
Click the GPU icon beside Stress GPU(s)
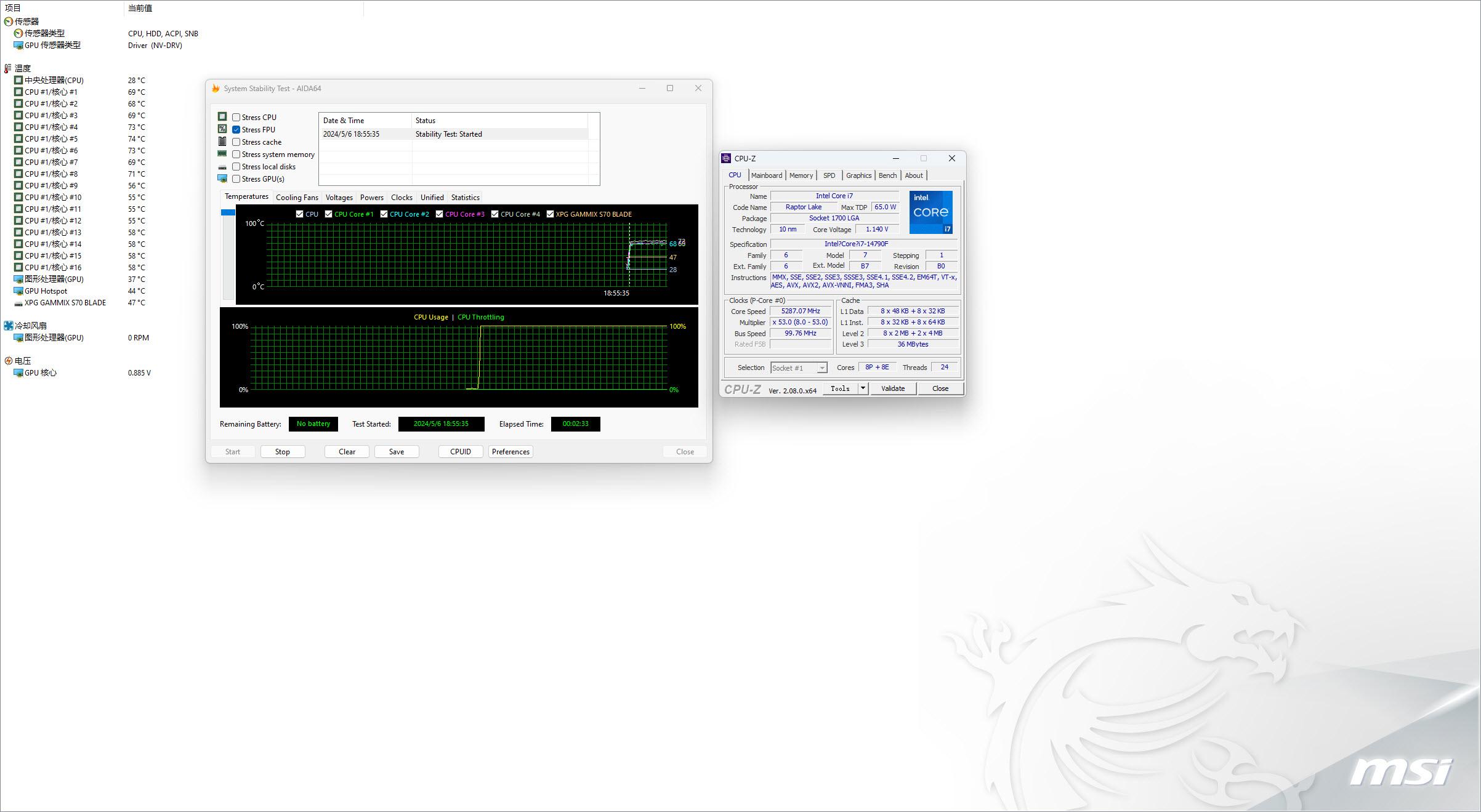click(223, 179)
